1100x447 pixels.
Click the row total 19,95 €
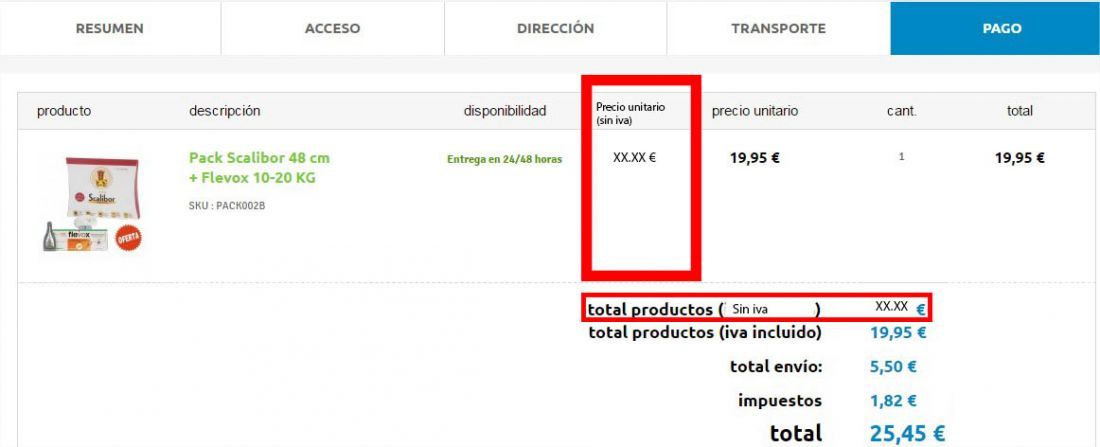[1020, 158]
